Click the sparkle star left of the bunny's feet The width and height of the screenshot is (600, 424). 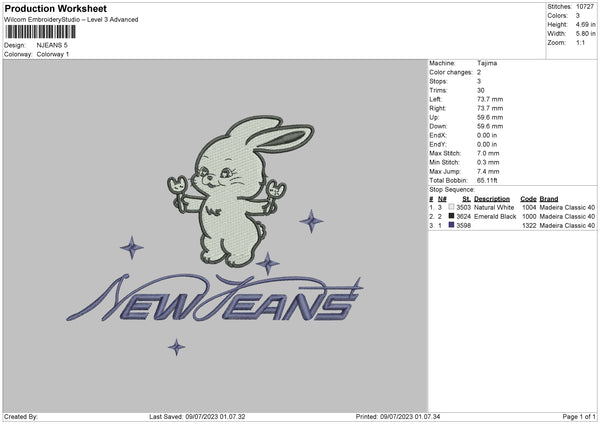[x=131, y=247]
